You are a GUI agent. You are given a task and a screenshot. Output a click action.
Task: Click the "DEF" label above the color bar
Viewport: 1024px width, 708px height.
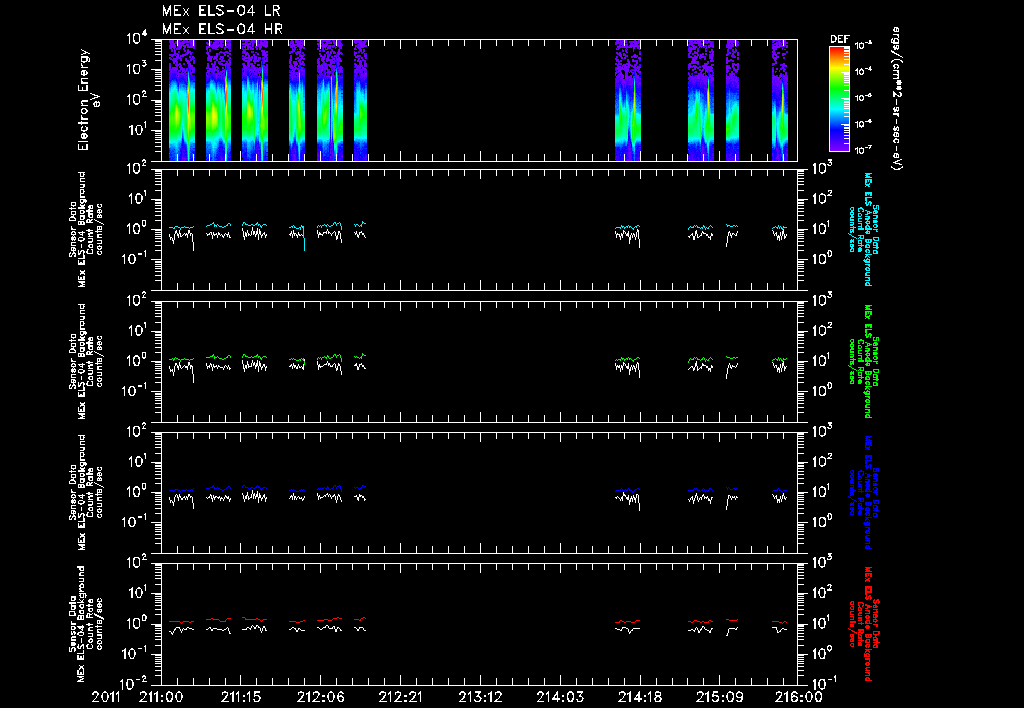tap(839, 39)
